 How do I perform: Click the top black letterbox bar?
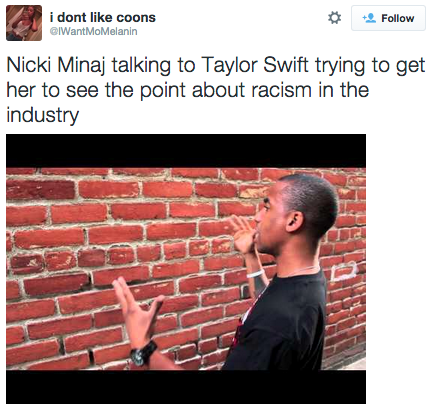[x=186, y=151]
